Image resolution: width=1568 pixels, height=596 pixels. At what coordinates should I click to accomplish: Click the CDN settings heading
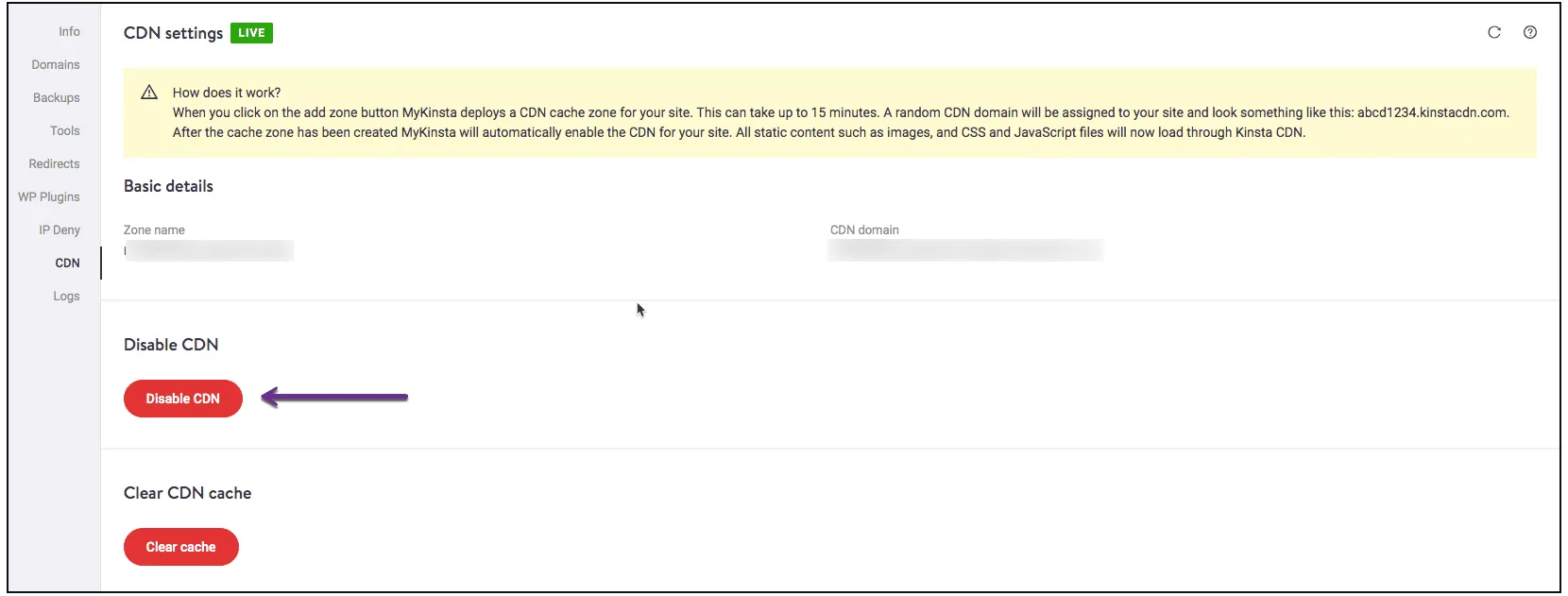(174, 33)
